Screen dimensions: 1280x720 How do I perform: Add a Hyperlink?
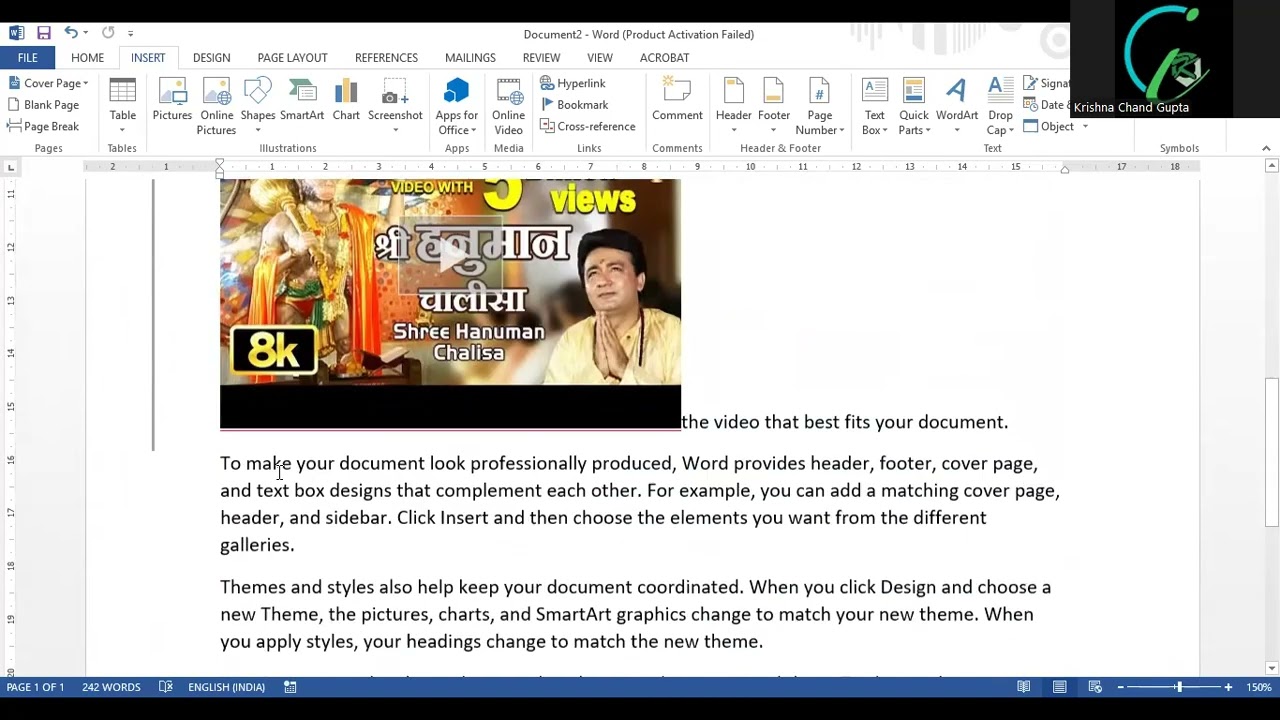point(573,83)
